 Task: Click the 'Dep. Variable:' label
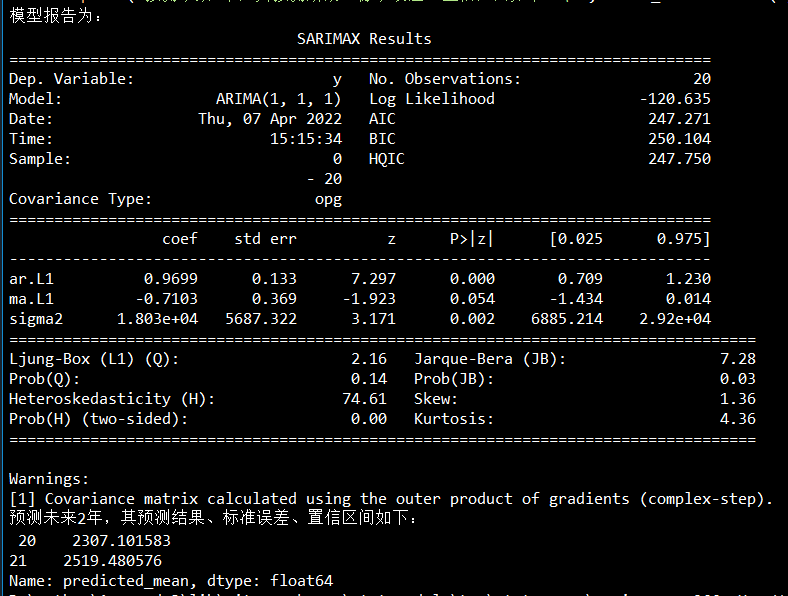(71, 79)
